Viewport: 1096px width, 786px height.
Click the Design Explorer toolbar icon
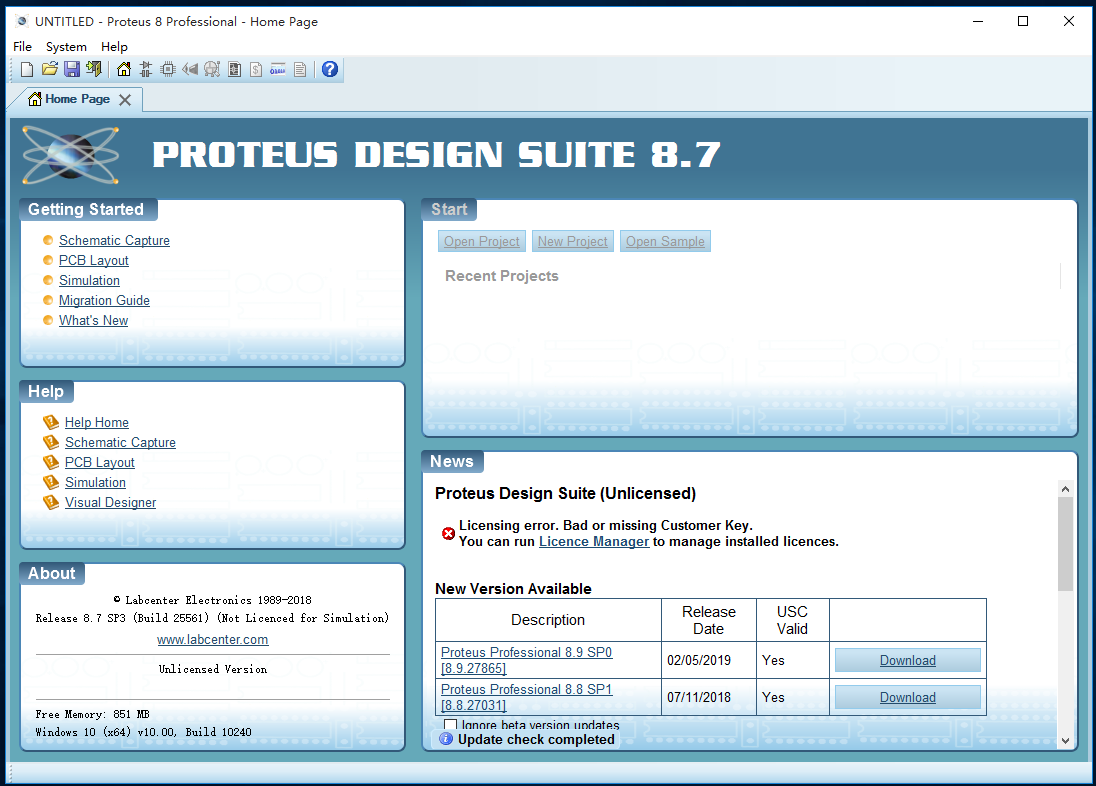pyautogui.click(x=235, y=69)
